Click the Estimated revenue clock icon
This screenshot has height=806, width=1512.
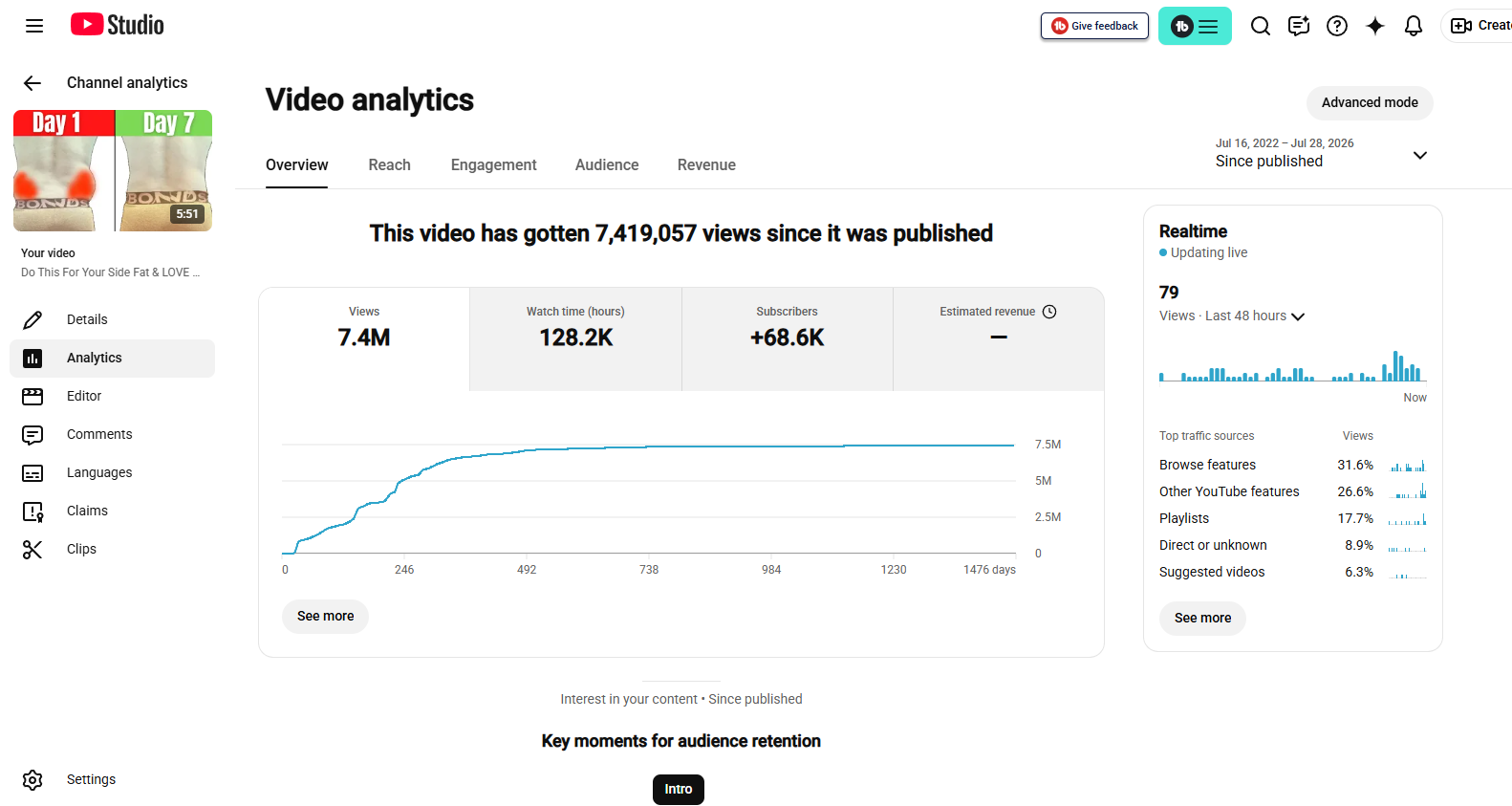(x=1049, y=312)
